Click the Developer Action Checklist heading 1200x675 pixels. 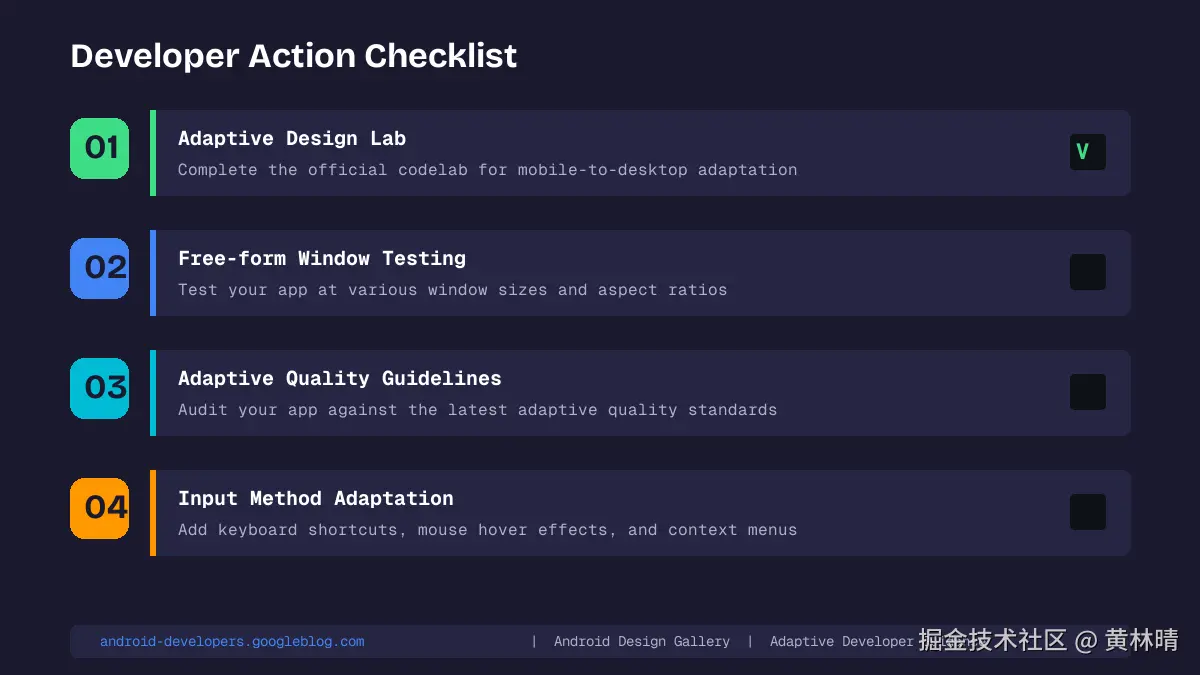pos(294,56)
